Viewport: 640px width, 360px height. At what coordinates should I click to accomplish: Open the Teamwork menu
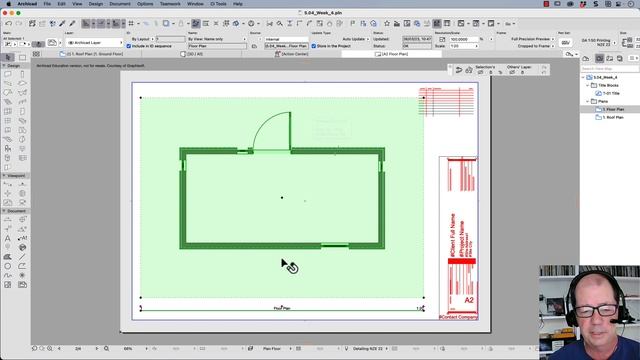(x=170, y=4)
